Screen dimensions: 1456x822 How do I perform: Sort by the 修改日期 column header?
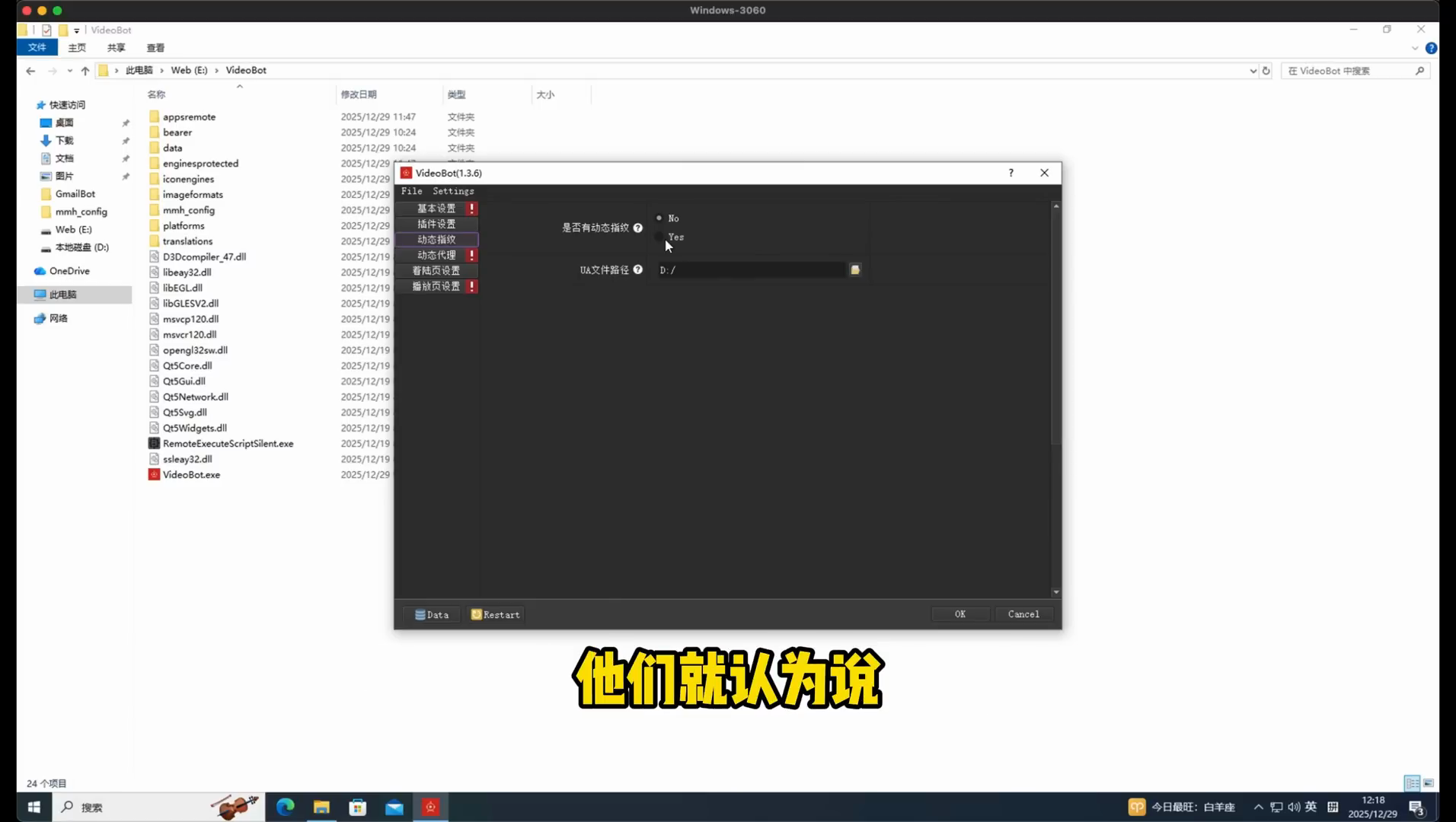coord(359,94)
